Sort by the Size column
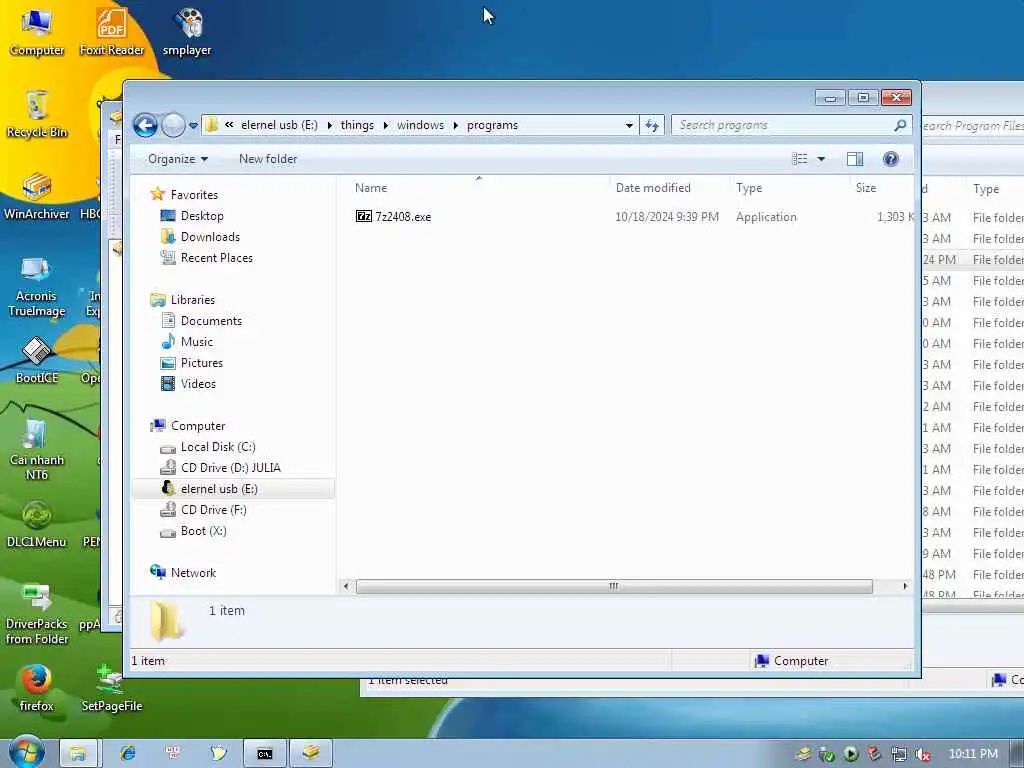This screenshot has width=1024, height=768. pos(882,187)
